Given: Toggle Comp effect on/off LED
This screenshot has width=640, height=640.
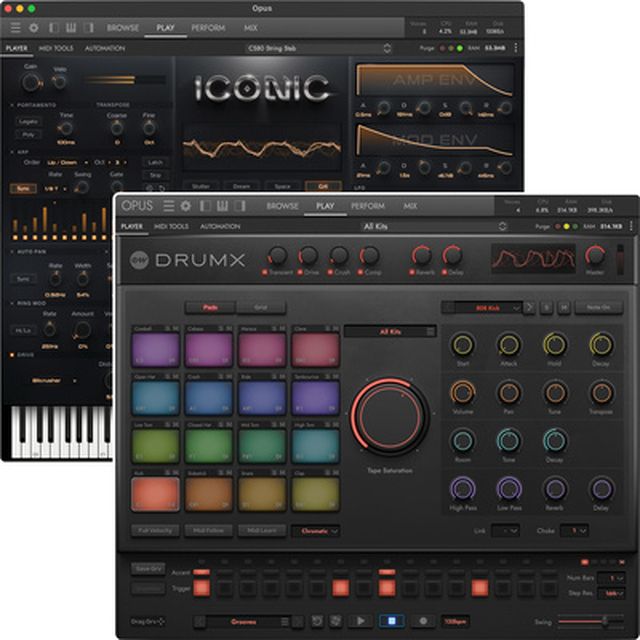Looking at the screenshot, I should 360,272.
